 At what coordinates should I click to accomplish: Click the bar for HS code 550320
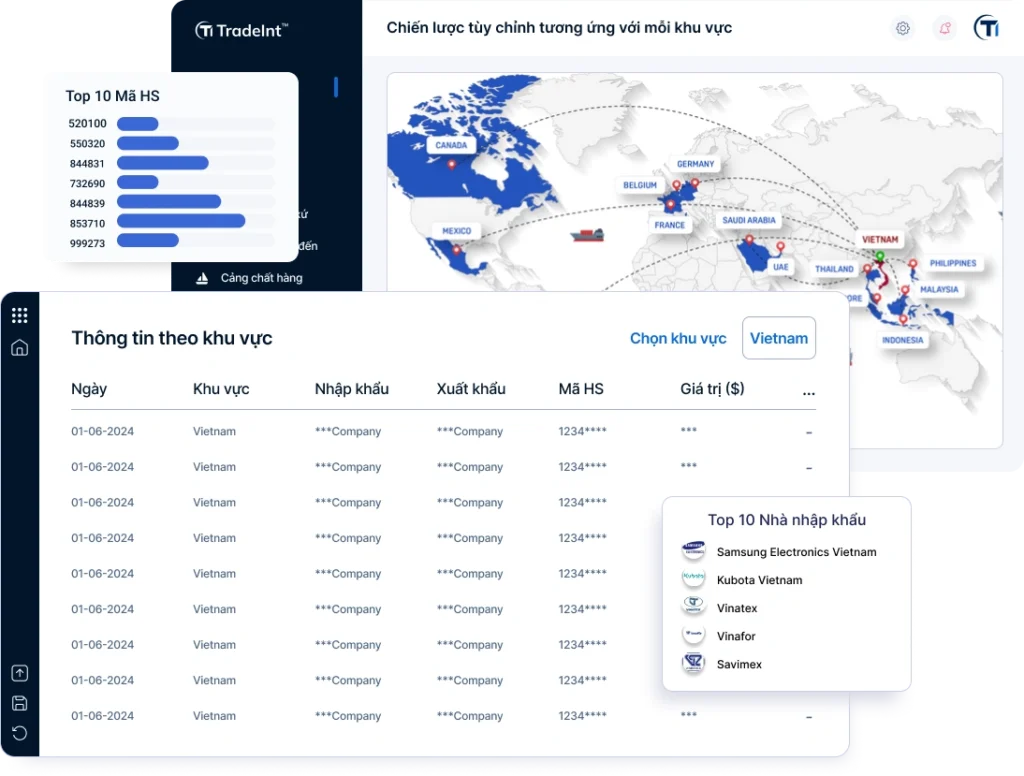pyautogui.click(x=148, y=144)
